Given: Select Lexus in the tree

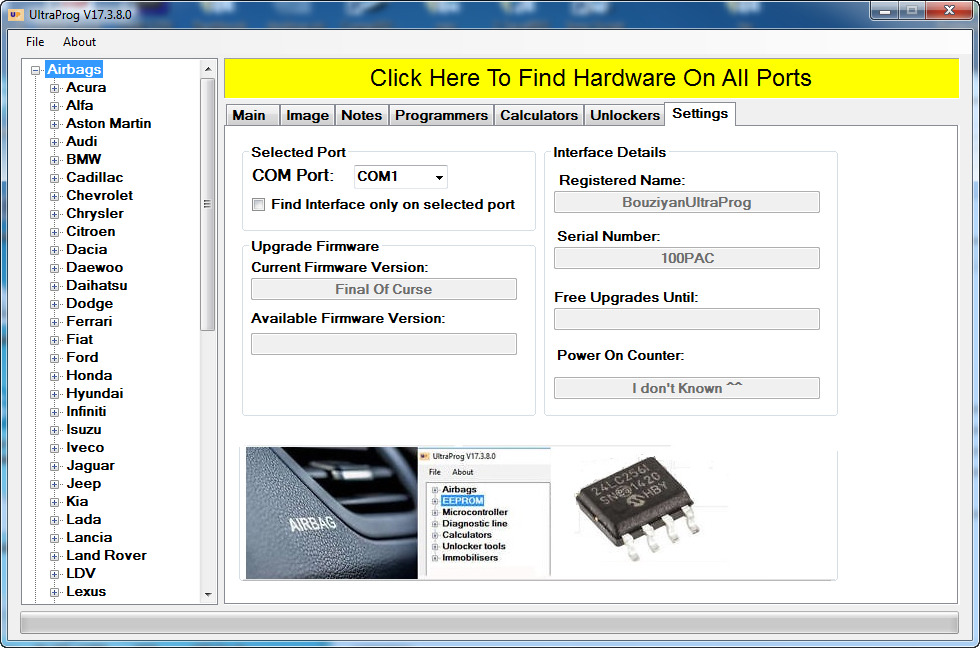Looking at the screenshot, I should 86,592.
